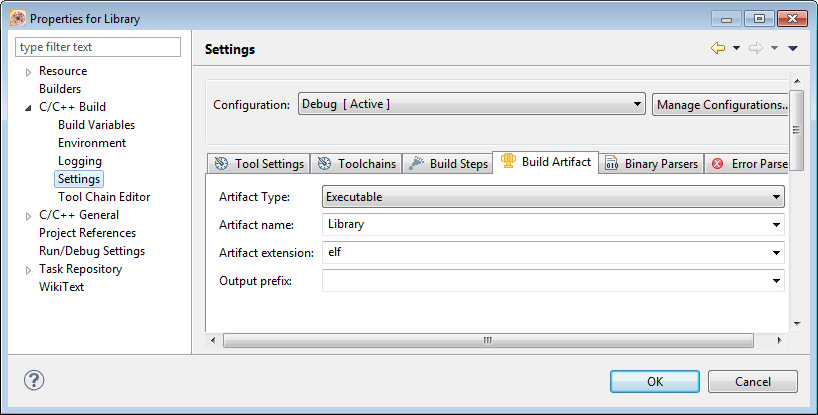Switch to the Tool Settings tab
818x415 pixels.
[x=259, y=164]
